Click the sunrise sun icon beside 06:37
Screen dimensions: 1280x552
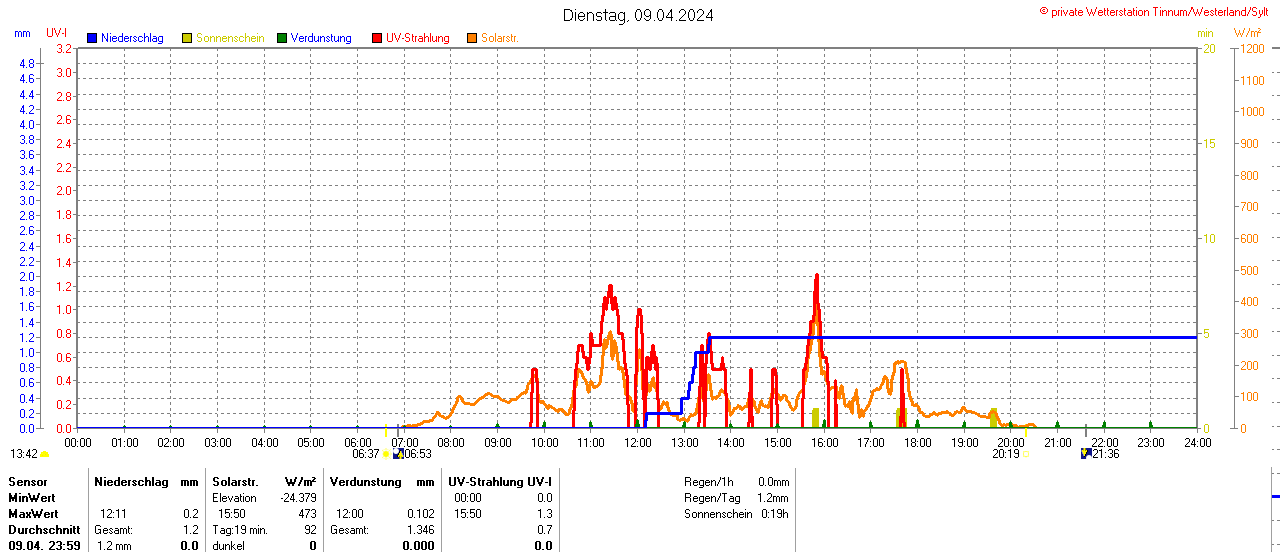coord(387,454)
